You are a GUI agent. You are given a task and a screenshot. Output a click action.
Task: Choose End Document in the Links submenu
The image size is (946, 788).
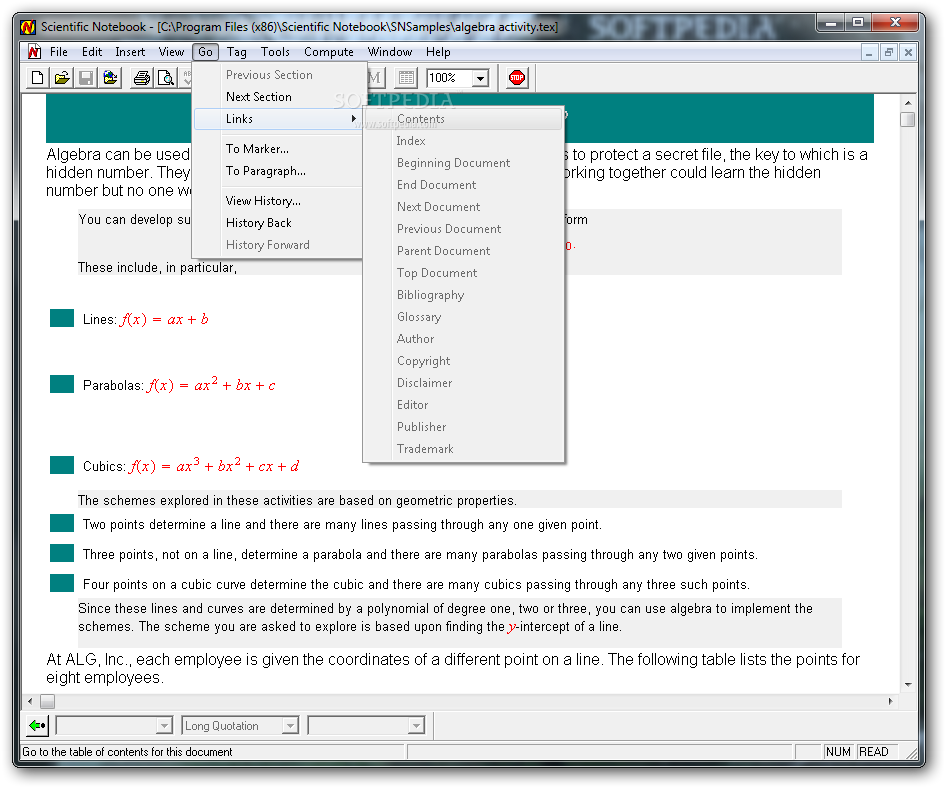(x=463, y=185)
